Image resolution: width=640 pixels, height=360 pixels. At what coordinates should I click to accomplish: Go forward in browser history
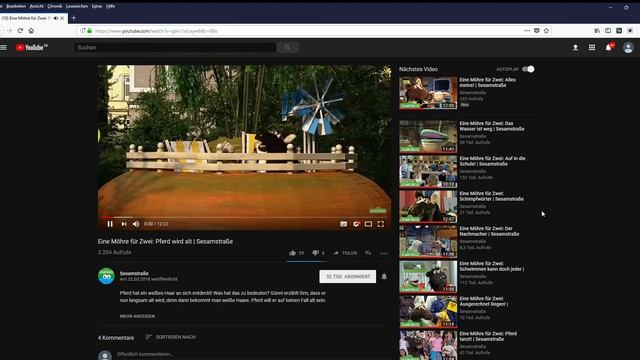[x=9, y=31]
